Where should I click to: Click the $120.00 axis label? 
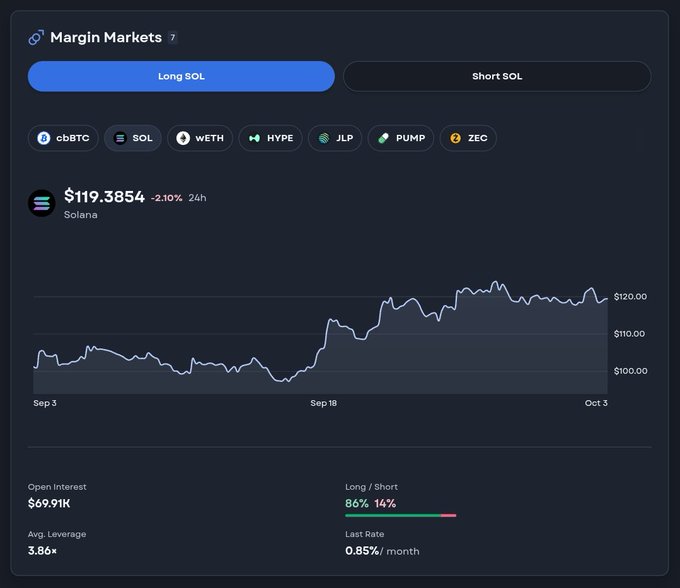(630, 297)
